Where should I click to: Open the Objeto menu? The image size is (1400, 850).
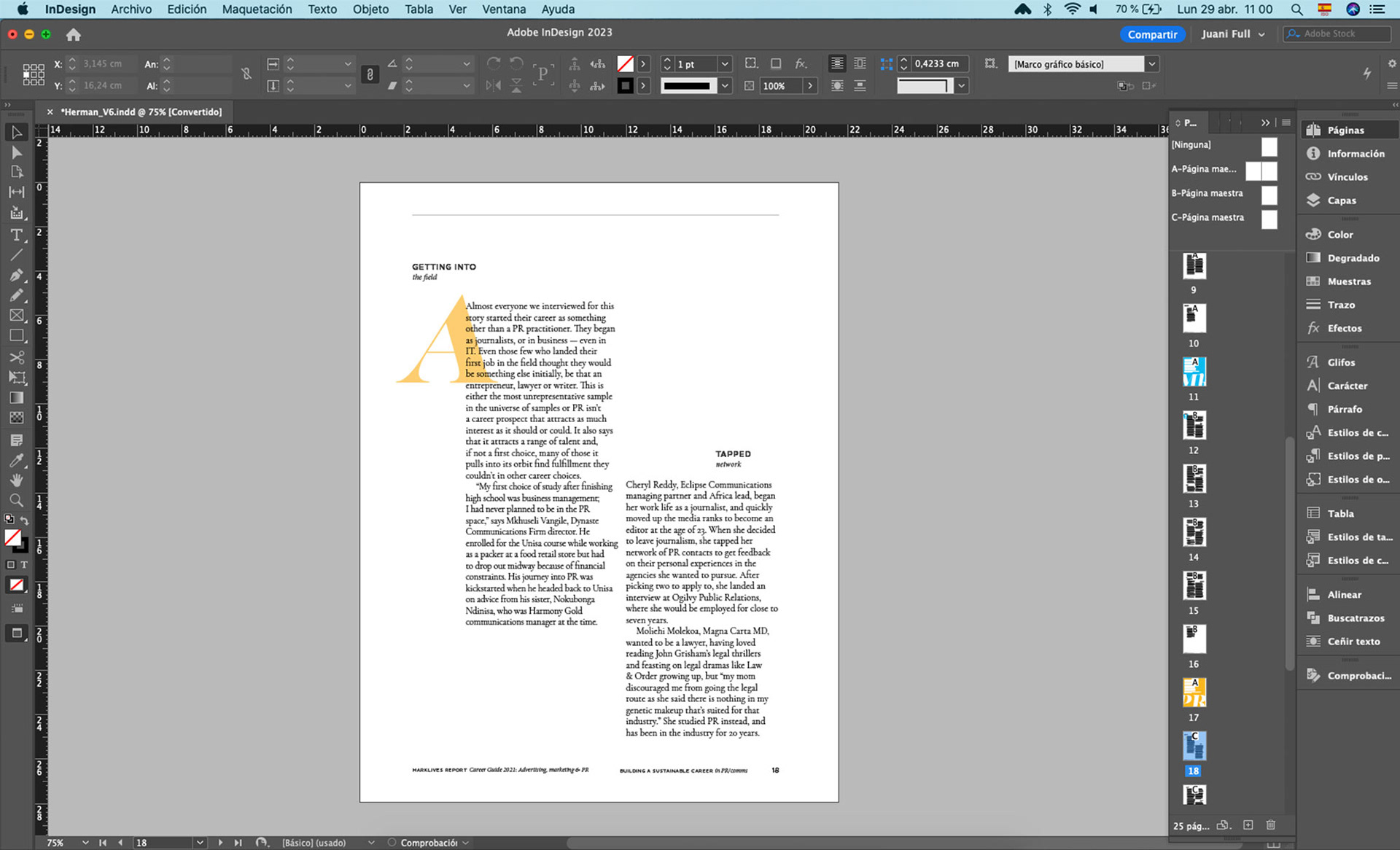[x=370, y=9]
